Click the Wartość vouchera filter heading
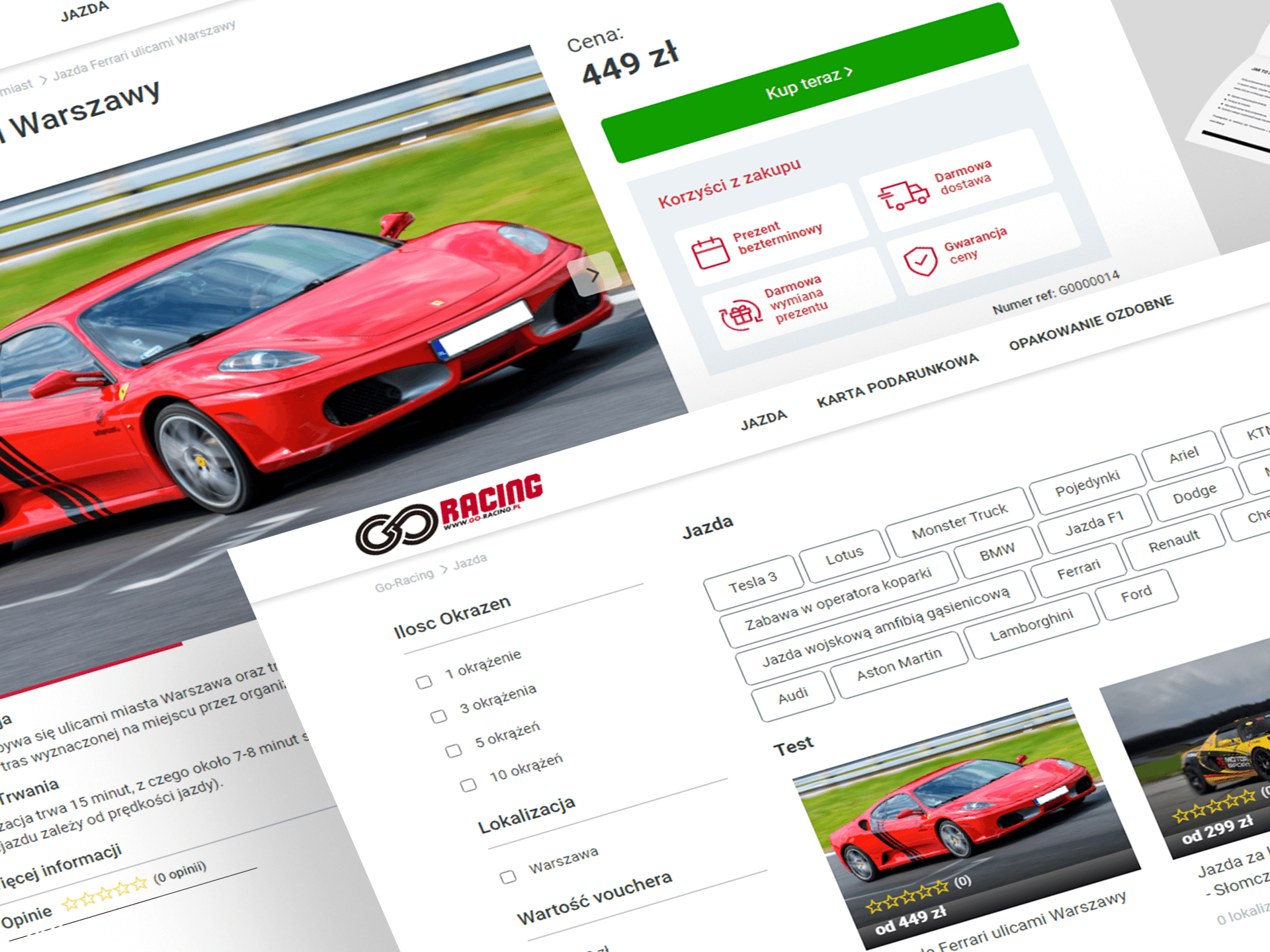The height and width of the screenshot is (952, 1270). [594, 898]
